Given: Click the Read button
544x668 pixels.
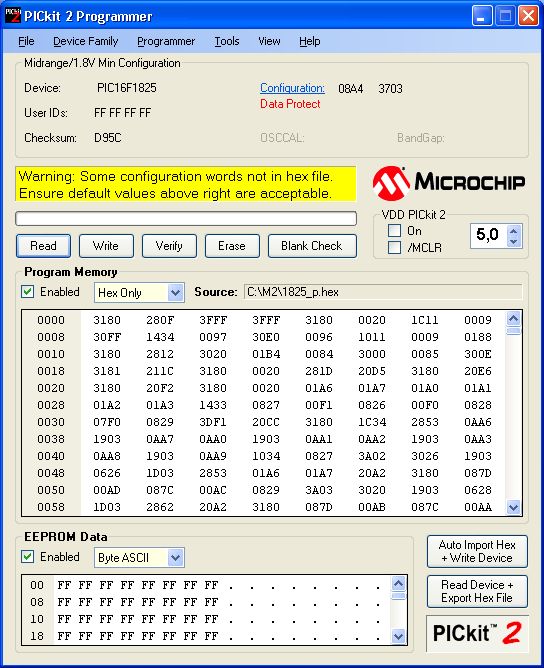Looking at the screenshot, I should [x=43, y=246].
